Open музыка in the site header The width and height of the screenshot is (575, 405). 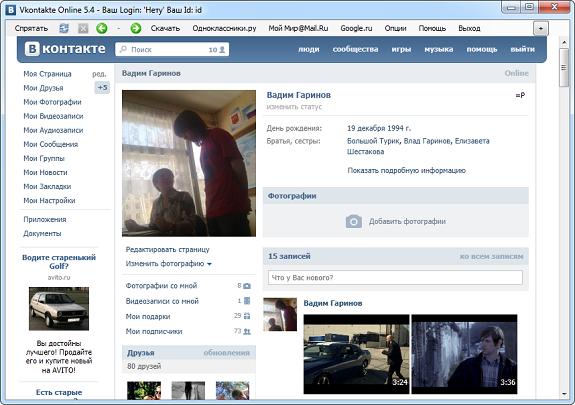[x=439, y=49]
